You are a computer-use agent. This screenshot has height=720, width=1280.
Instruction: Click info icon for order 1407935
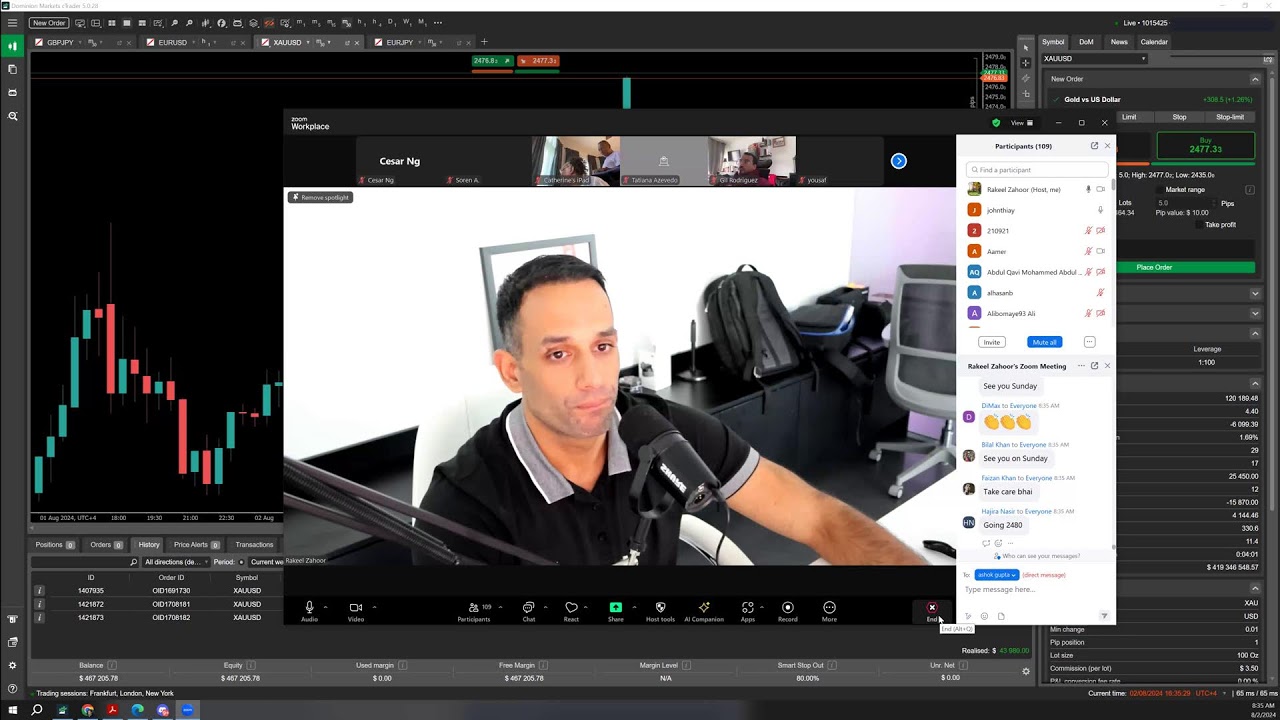point(39,591)
